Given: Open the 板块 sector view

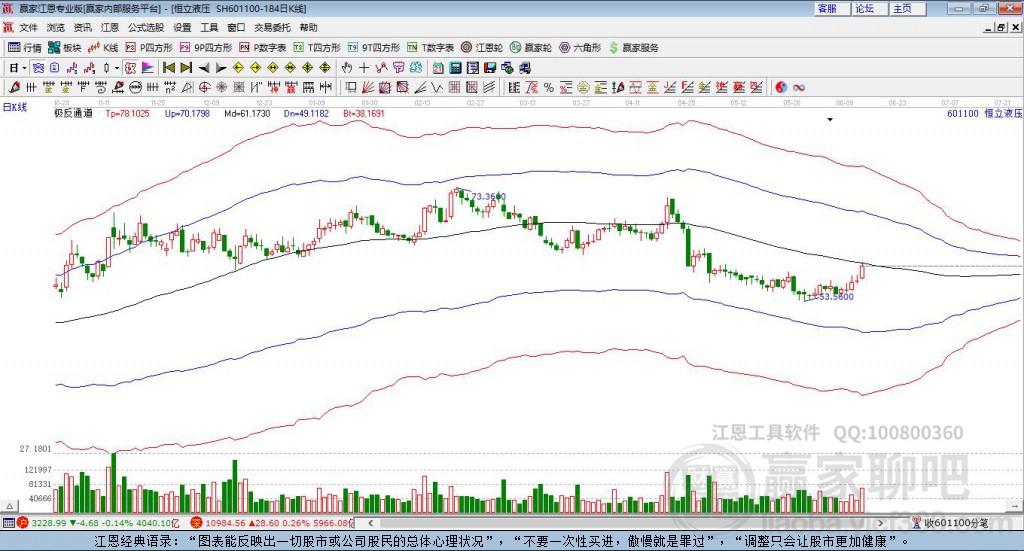Looking at the screenshot, I should [x=64, y=48].
